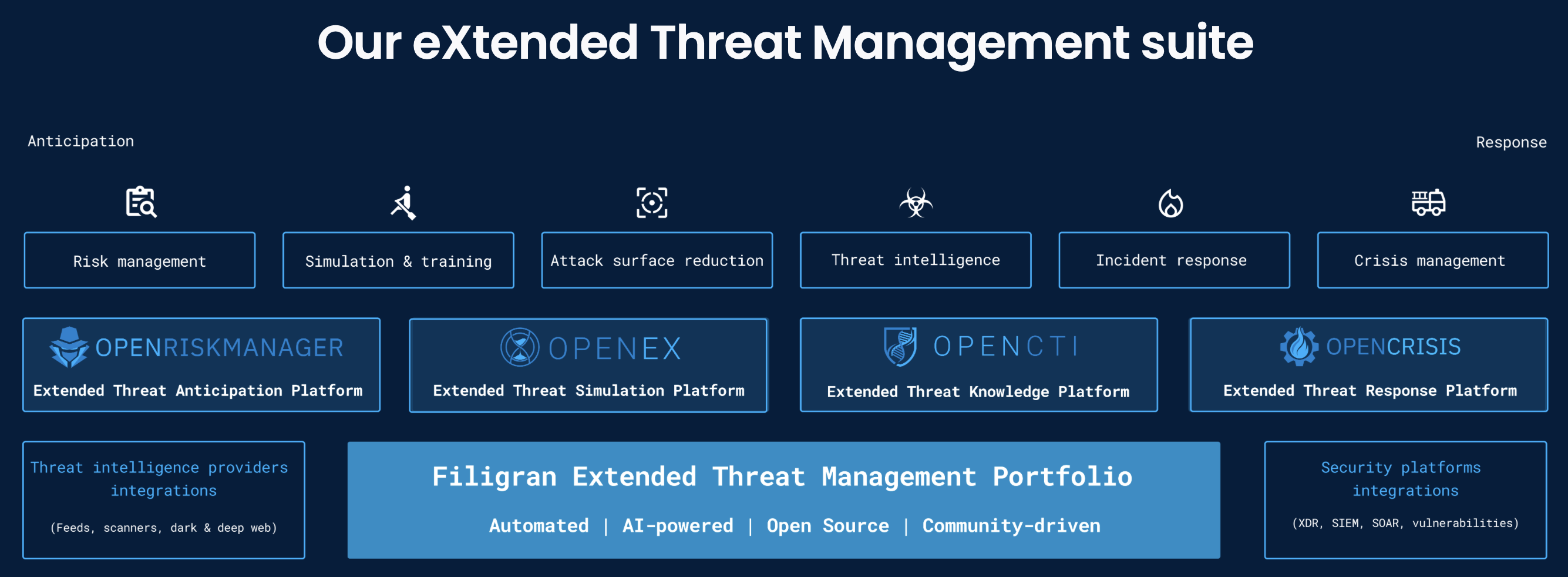
Task: Open Threat intelligence providers integrations panel
Action: click(x=163, y=500)
